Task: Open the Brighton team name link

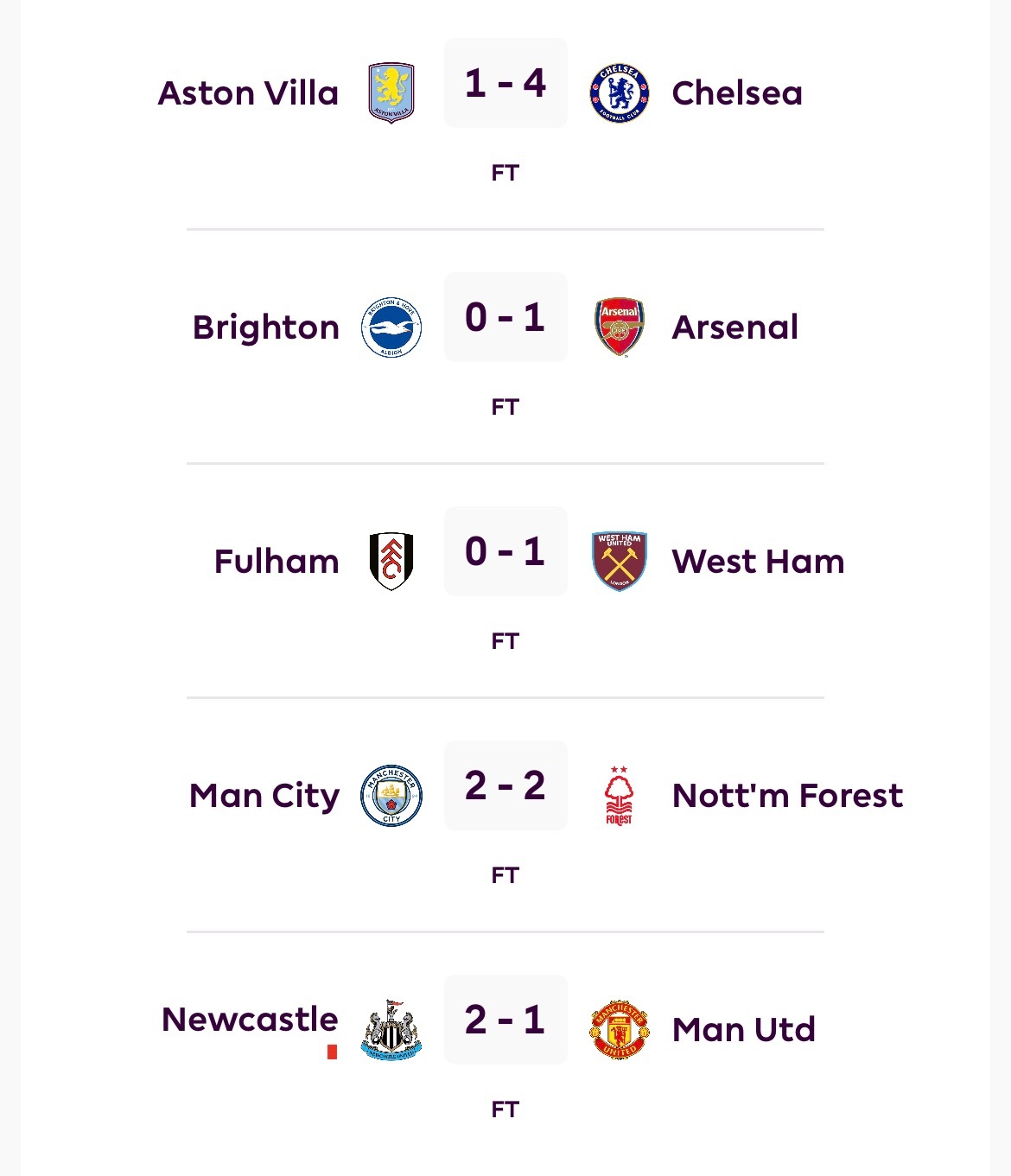Action: 266,327
